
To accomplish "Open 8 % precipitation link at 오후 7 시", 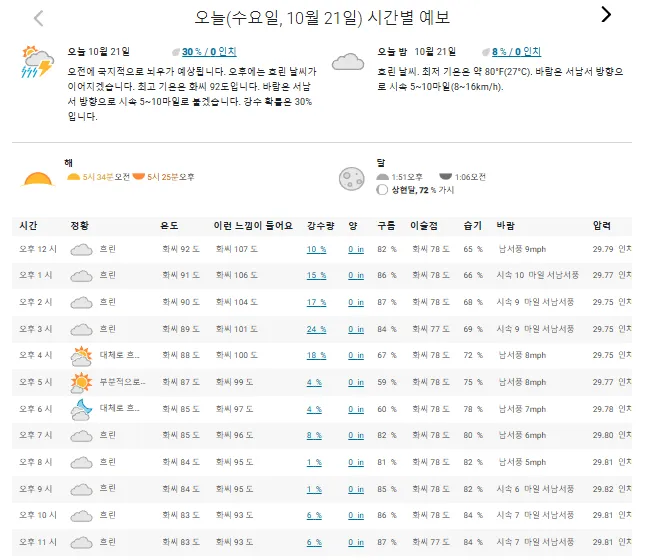I will [314, 436].
